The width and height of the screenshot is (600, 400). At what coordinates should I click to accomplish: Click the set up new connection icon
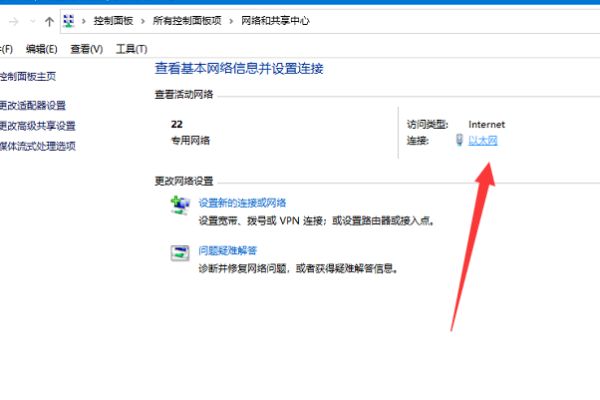180,205
